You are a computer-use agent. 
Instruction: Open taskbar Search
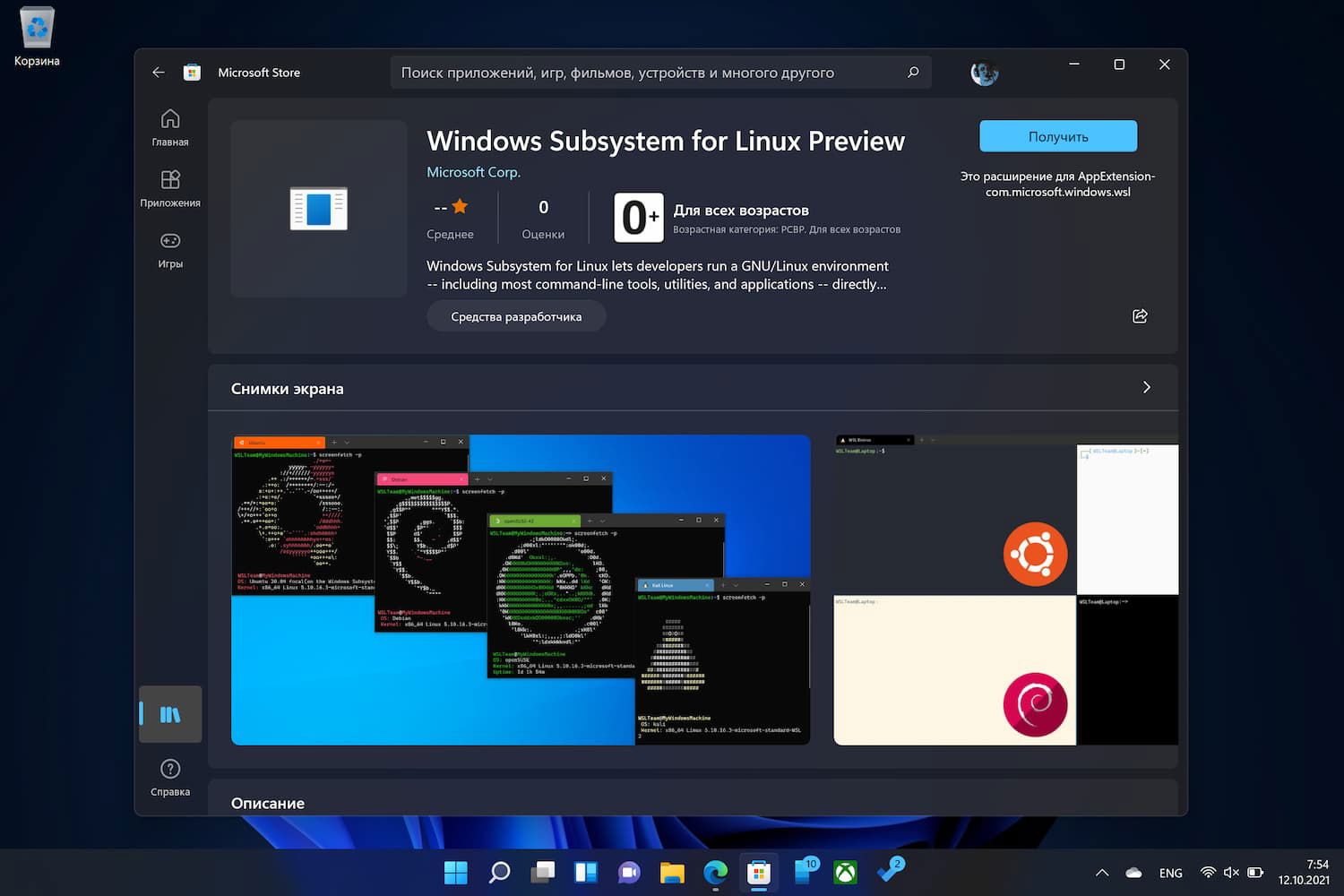click(x=499, y=872)
